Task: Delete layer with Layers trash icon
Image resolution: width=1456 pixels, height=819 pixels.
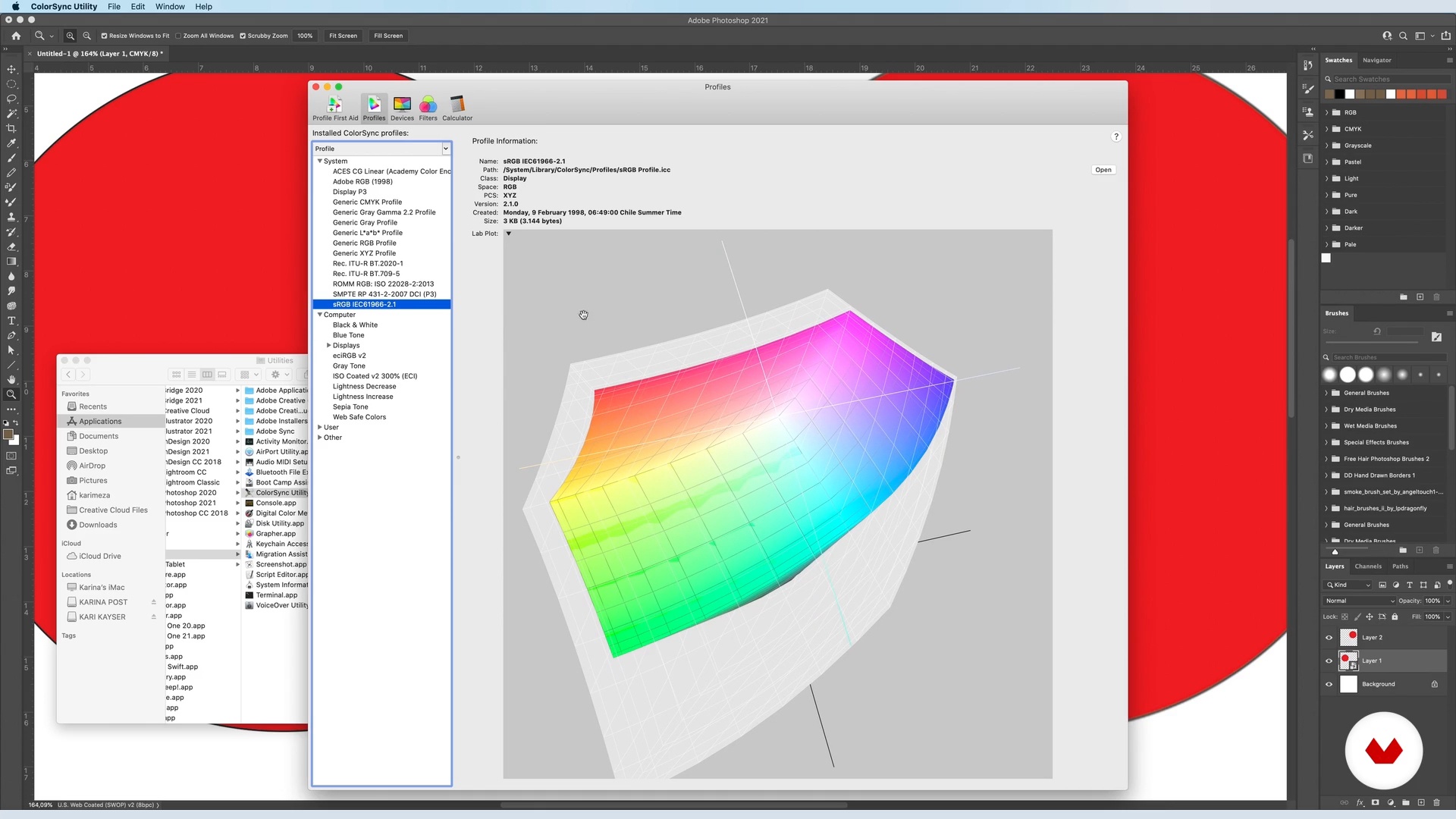Action: point(1436,802)
